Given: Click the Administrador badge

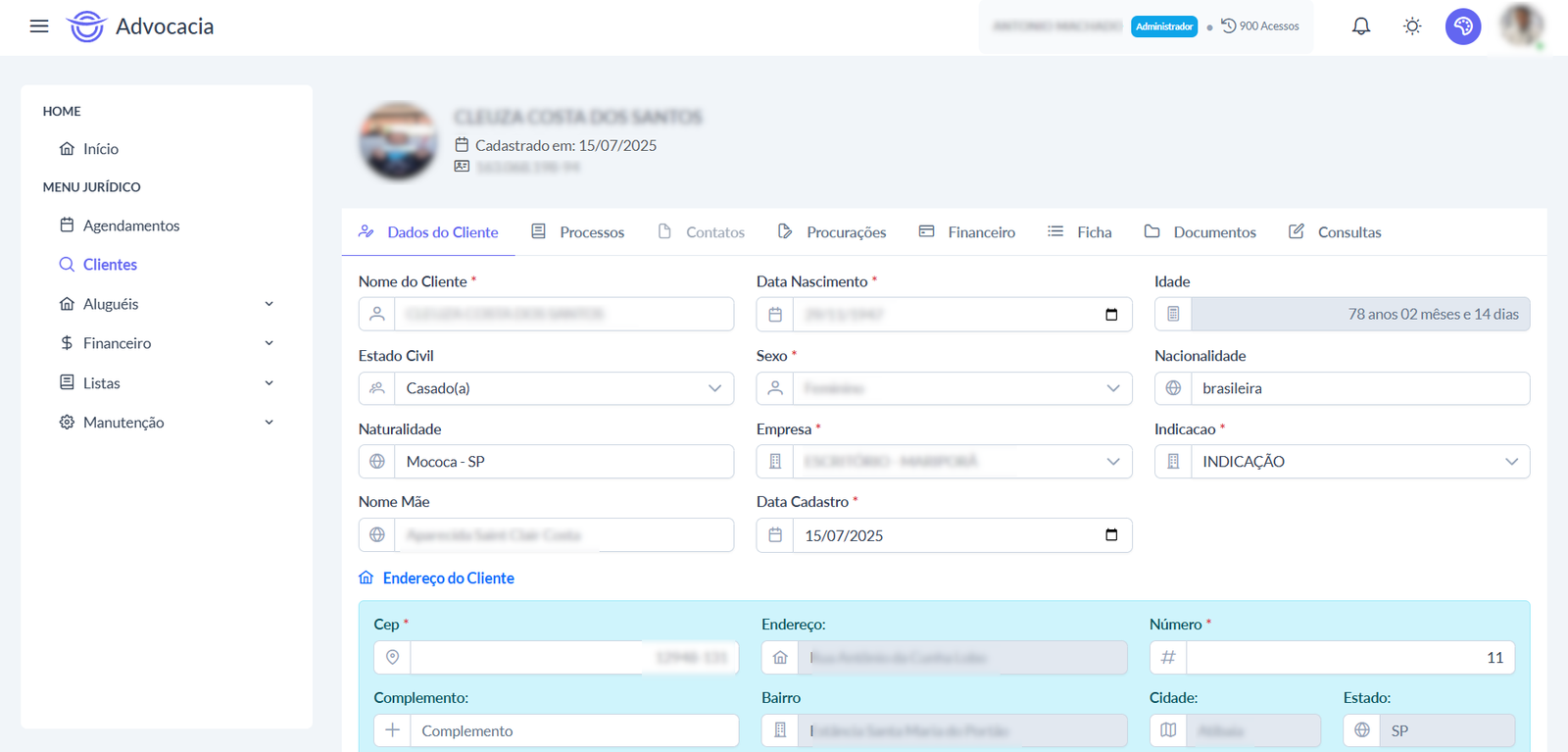Looking at the screenshot, I should [1164, 26].
